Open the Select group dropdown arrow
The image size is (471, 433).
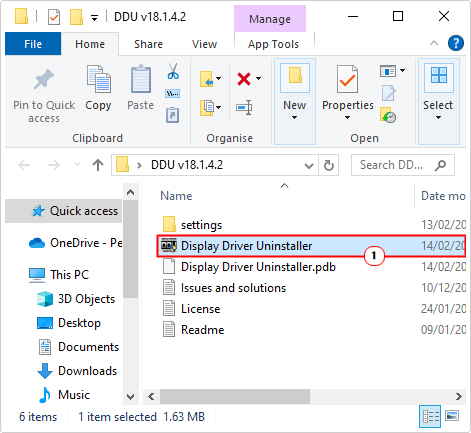438,118
